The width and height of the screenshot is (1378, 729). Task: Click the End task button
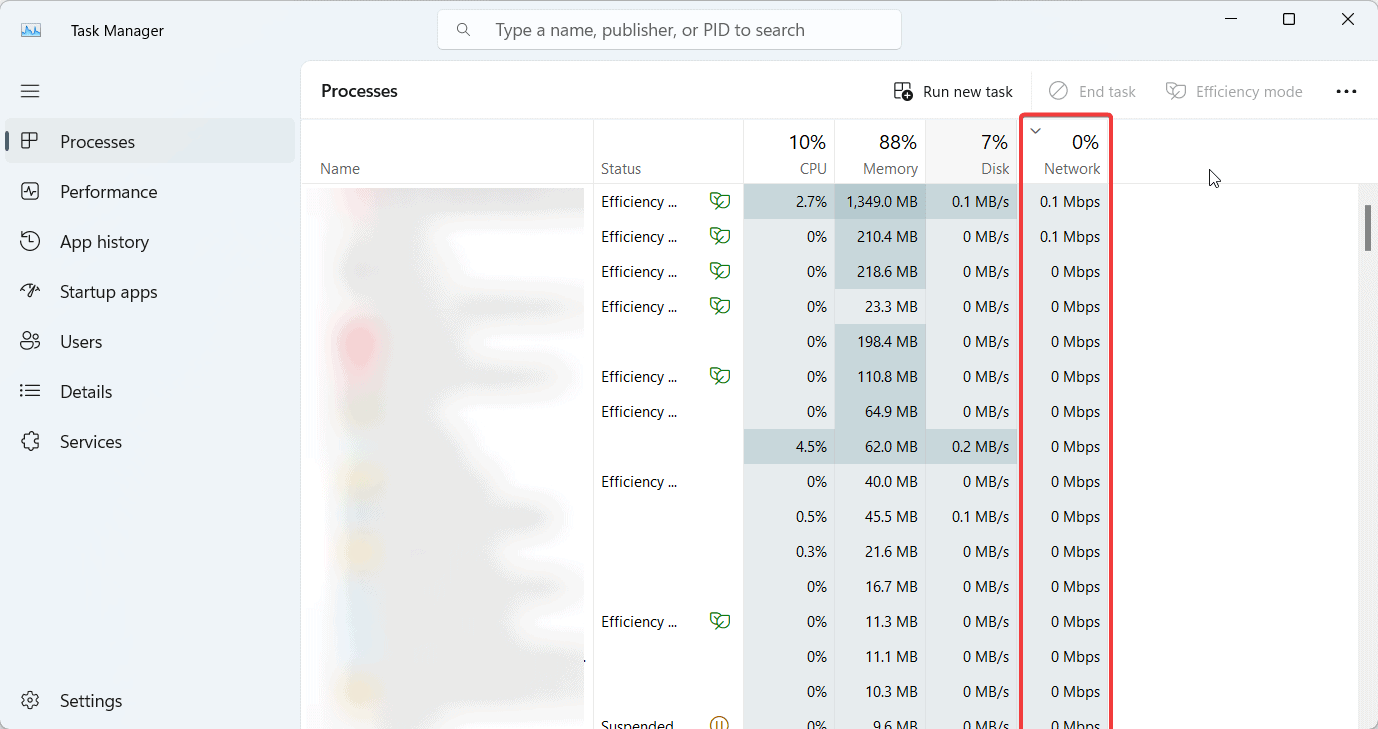(1092, 91)
